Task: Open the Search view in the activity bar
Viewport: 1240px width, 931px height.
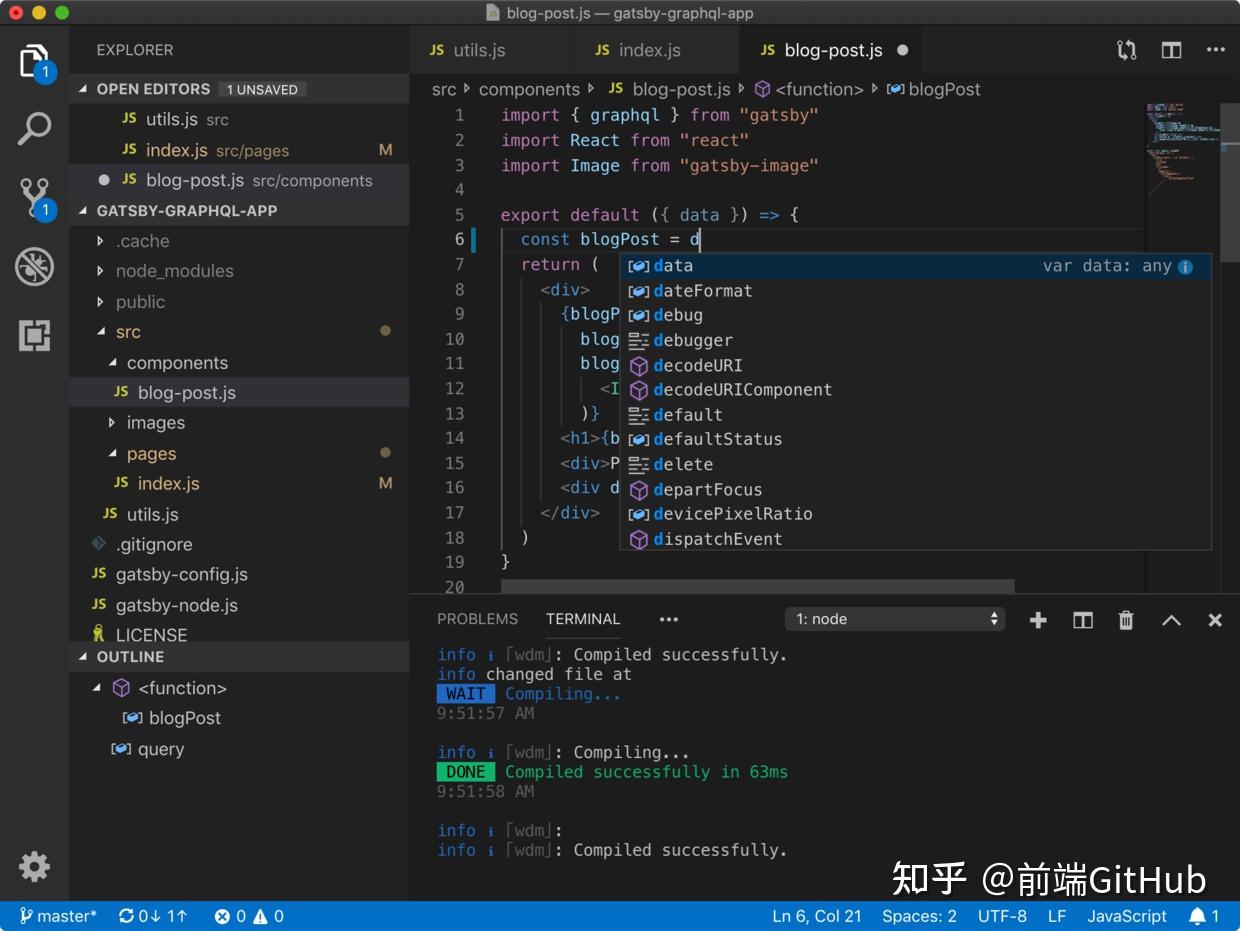Action: (x=35, y=128)
